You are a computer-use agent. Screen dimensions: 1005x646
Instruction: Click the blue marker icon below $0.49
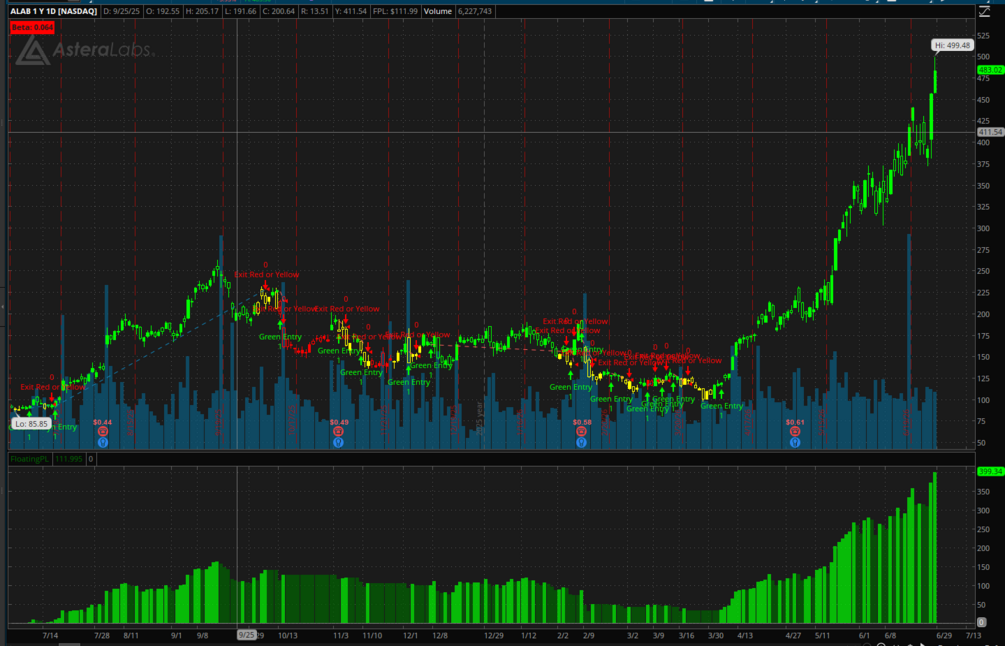tap(338, 442)
